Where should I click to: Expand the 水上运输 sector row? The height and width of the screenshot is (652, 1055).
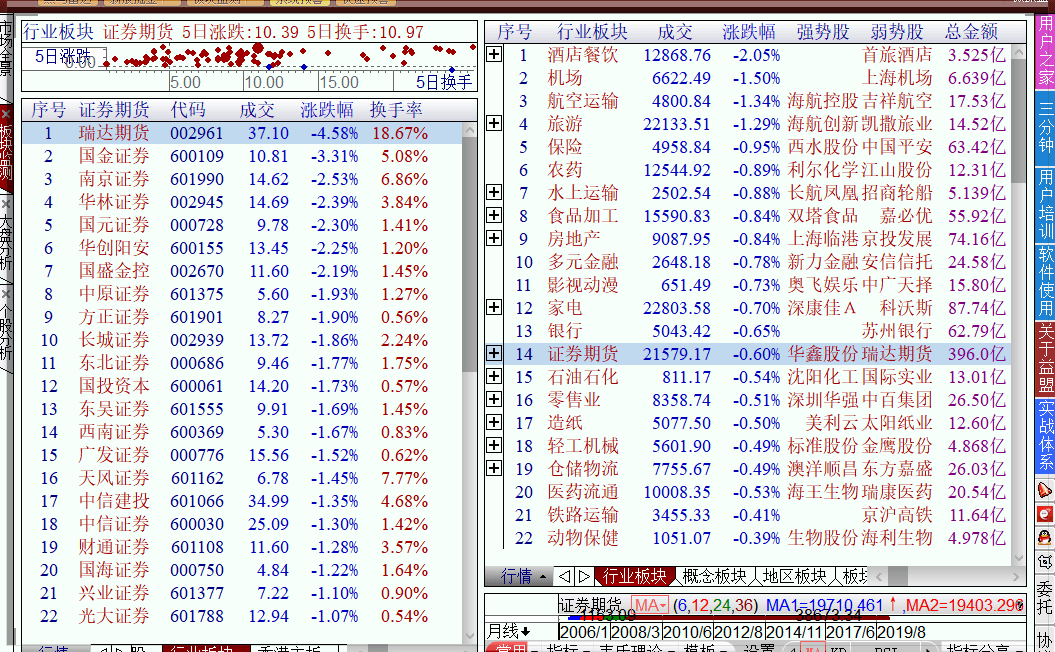(494, 192)
